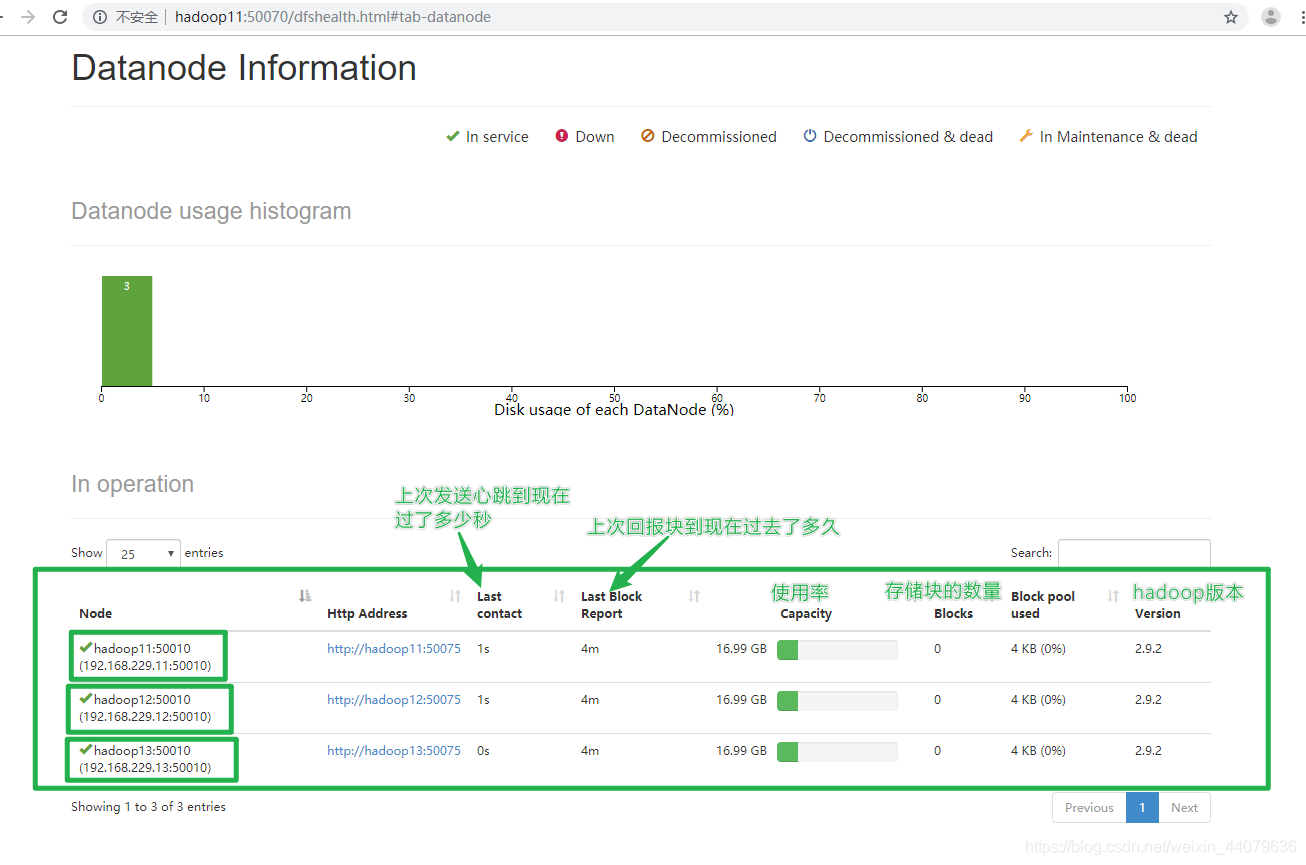This screenshot has width=1306, height=865.
Task: Open the browser profile avatar icon
Action: coord(1271,17)
